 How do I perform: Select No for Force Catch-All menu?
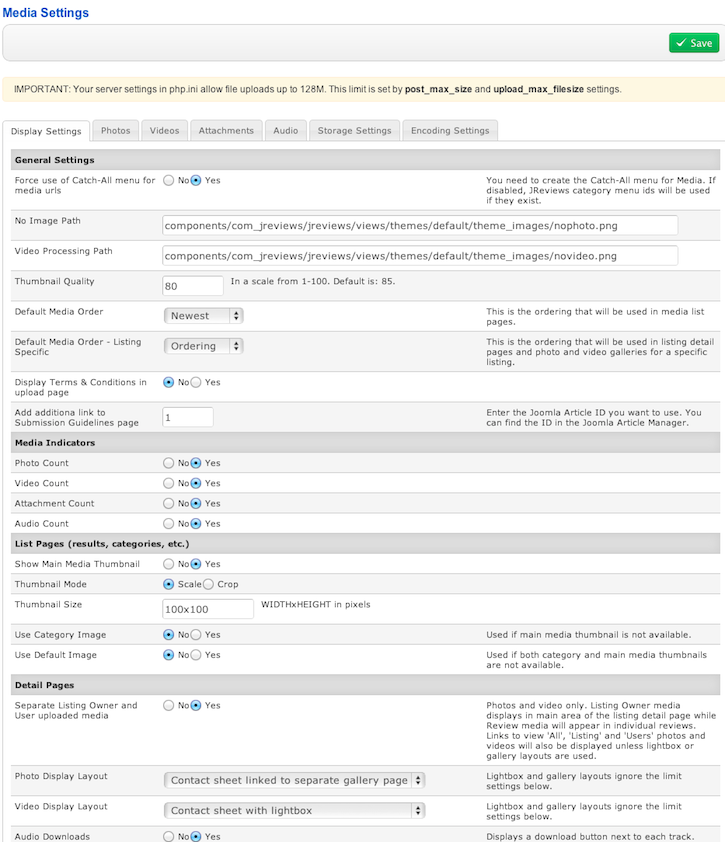click(169, 181)
